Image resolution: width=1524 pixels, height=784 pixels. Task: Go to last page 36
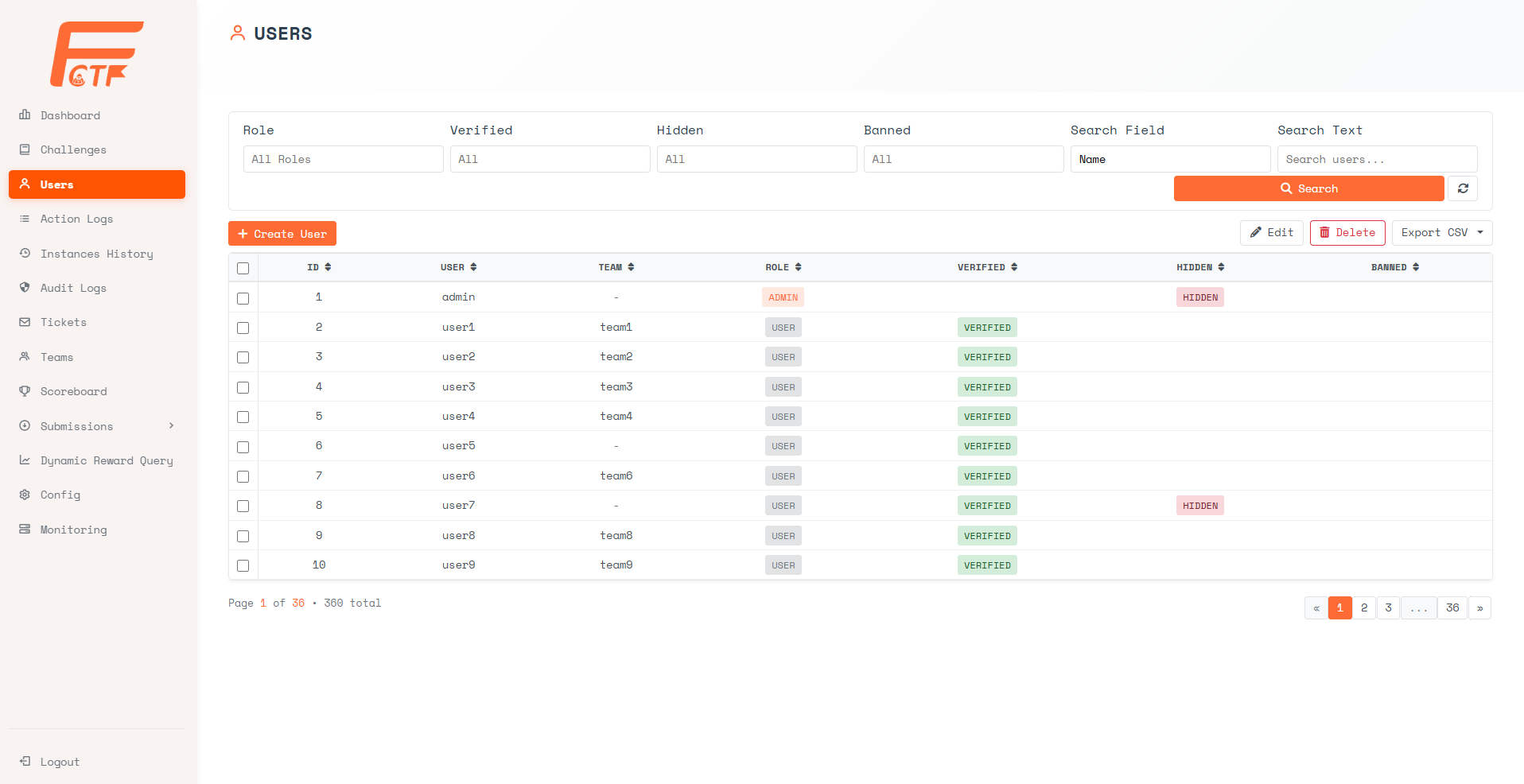coord(1452,608)
